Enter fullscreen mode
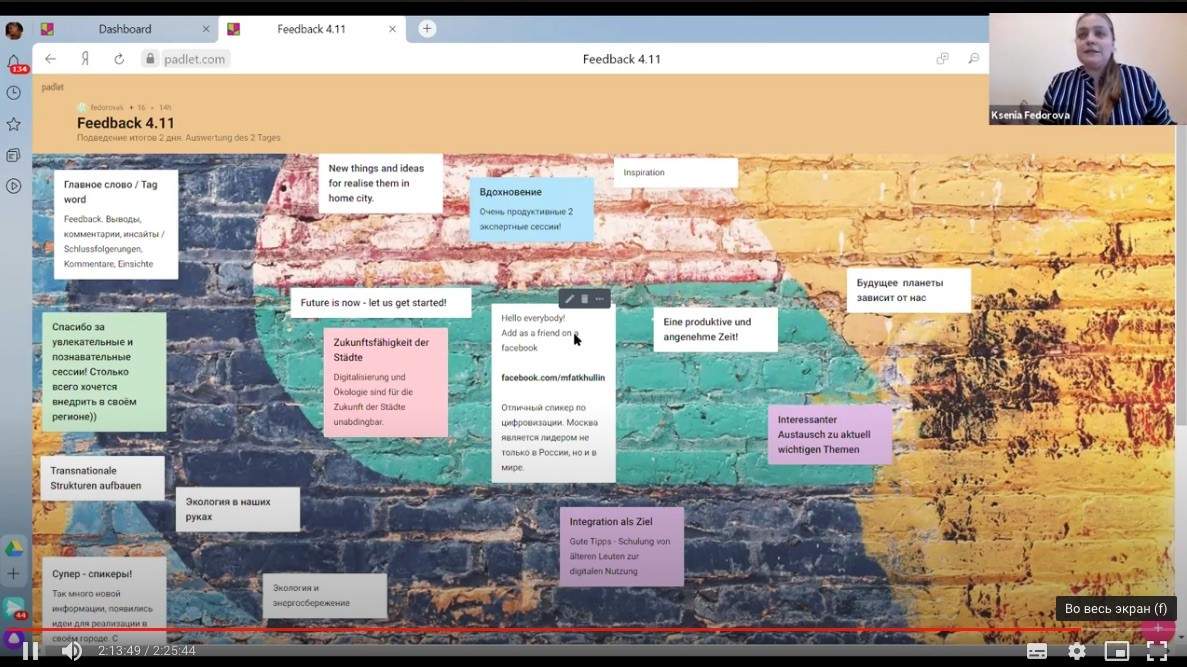This screenshot has width=1187, height=667. pyautogui.click(x=1157, y=650)
